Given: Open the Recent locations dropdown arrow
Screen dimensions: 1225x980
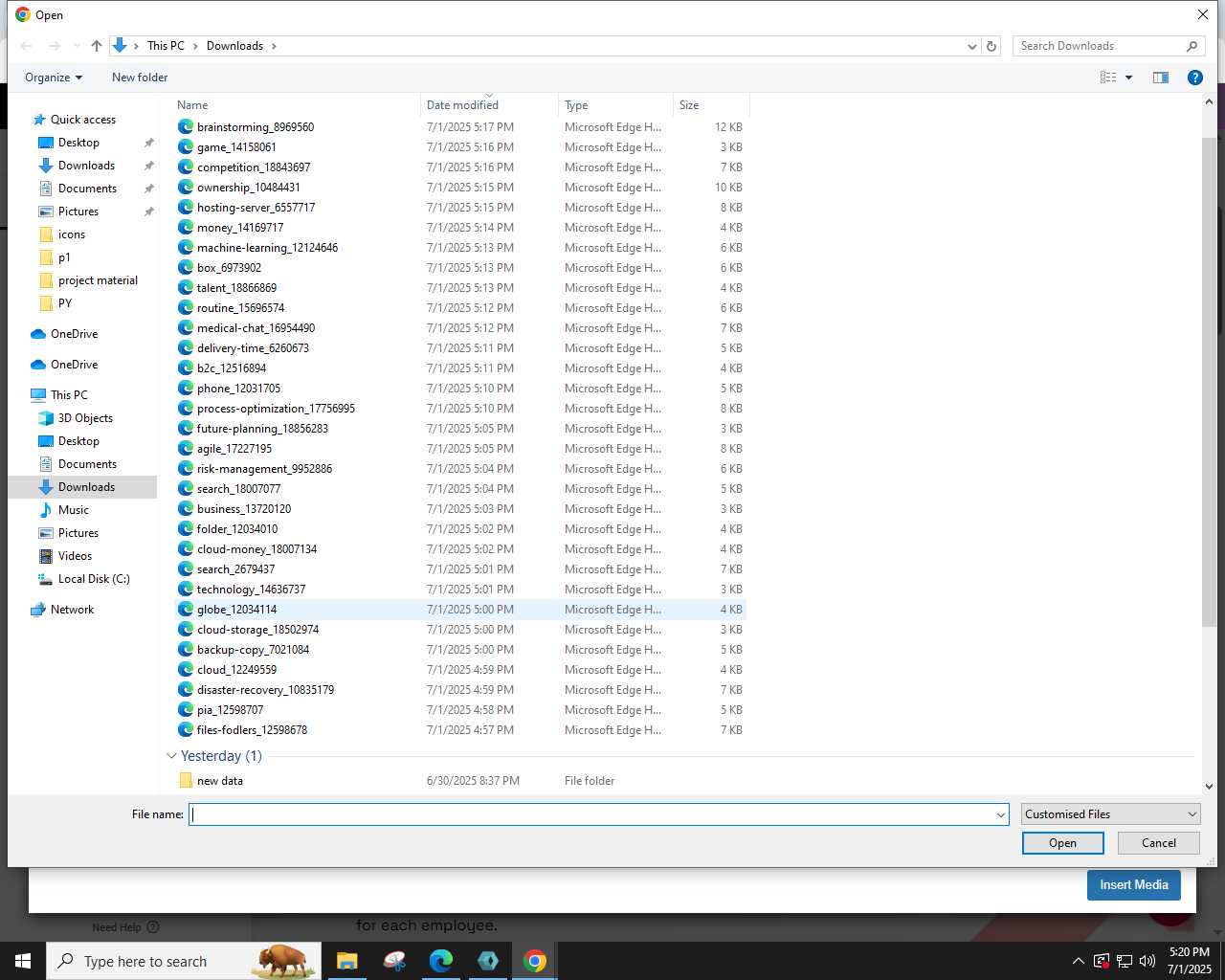Looking at the screenshot, I should (77, 46).
